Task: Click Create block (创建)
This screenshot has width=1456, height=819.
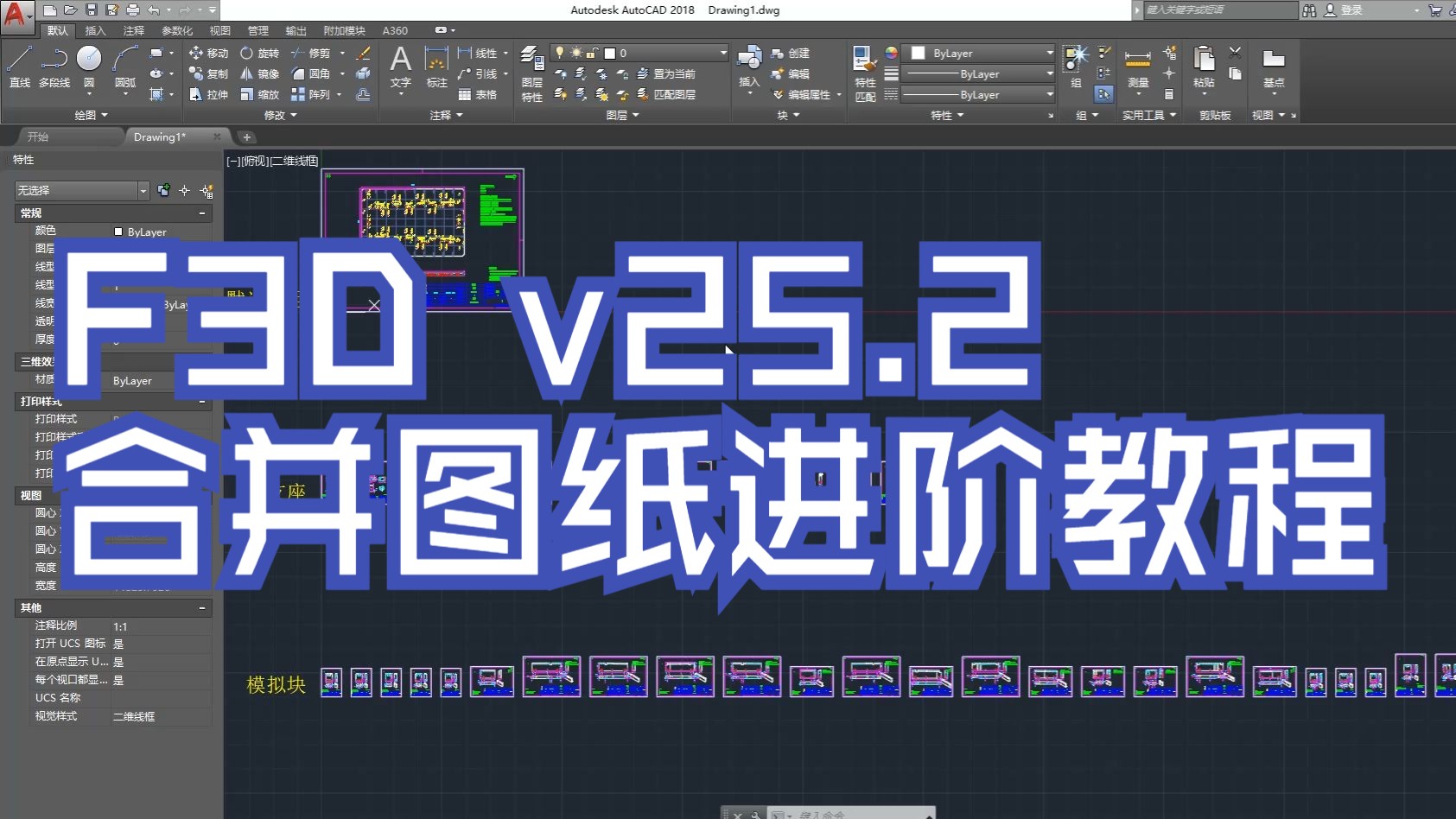Action: coord(790,53)
